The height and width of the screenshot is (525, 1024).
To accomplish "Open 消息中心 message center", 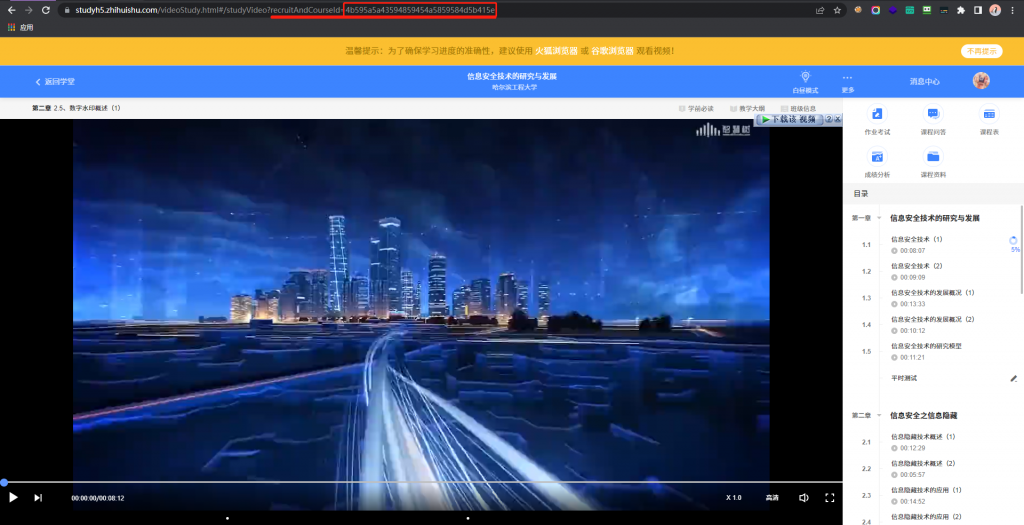I will click(924, 82).
